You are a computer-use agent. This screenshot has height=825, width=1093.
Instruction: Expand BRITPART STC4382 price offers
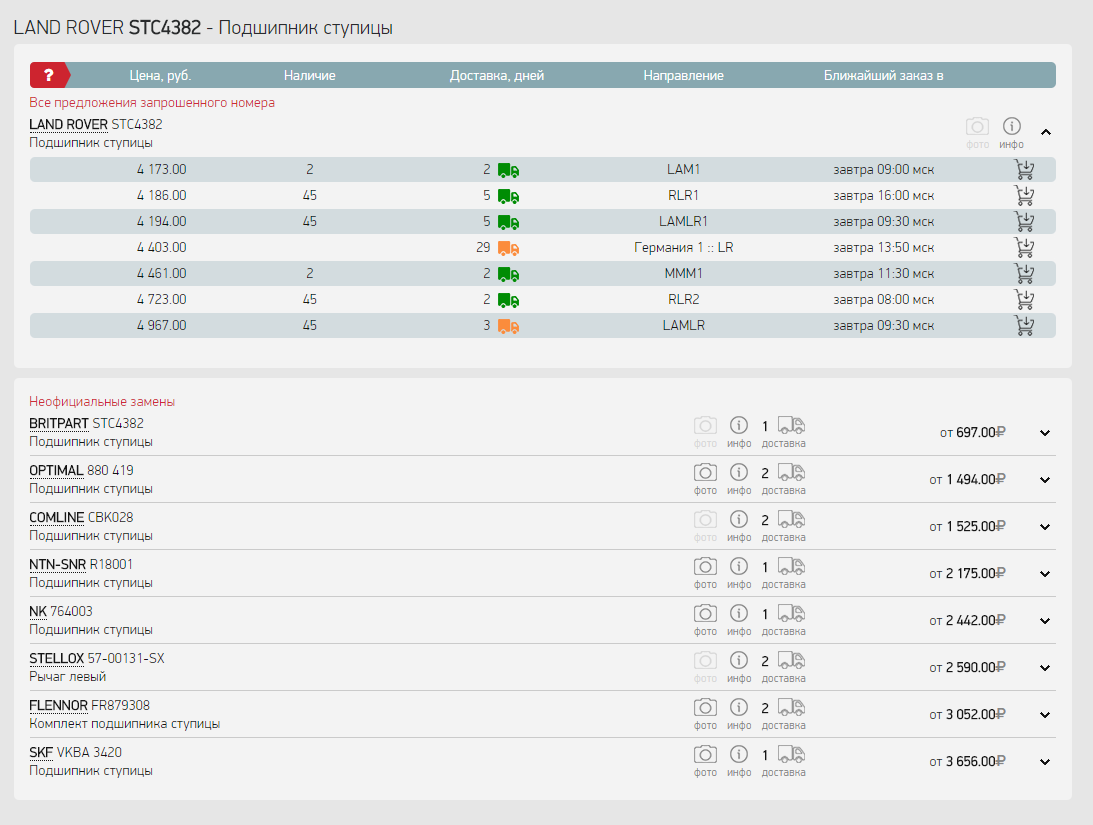point(1045,433)
